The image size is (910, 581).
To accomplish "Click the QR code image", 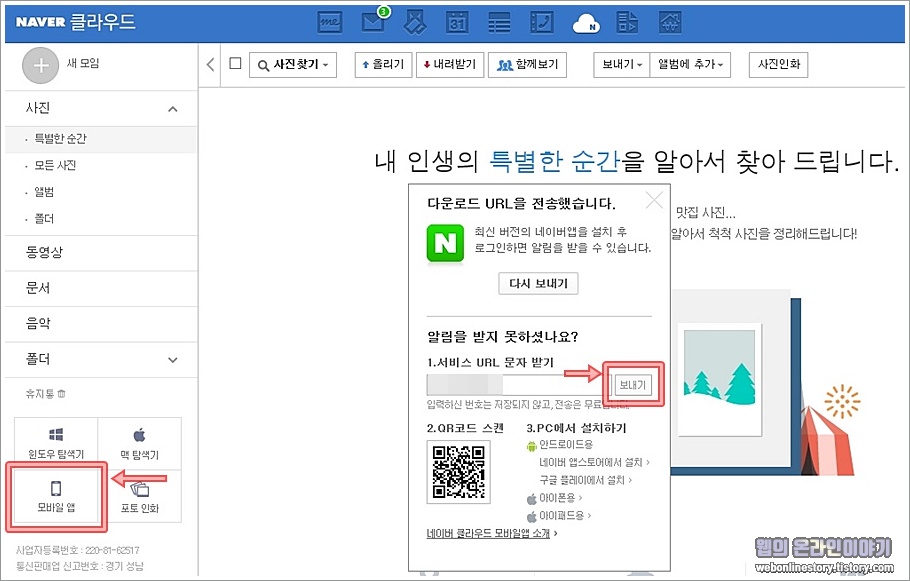I will (458, 472).
